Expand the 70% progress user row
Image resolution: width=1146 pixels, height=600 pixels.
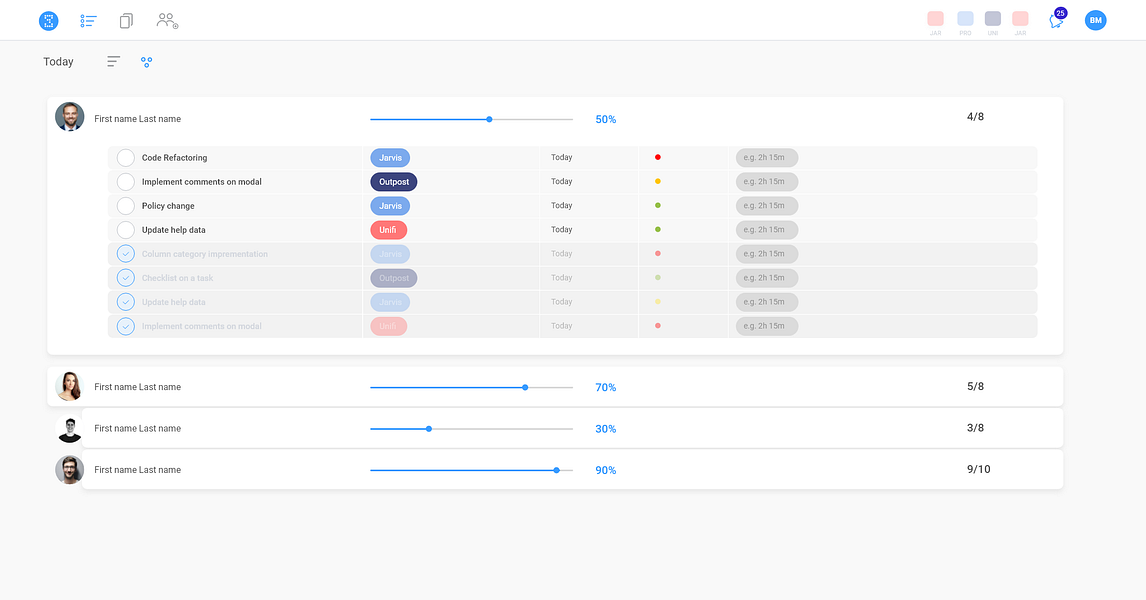(555, 387)
